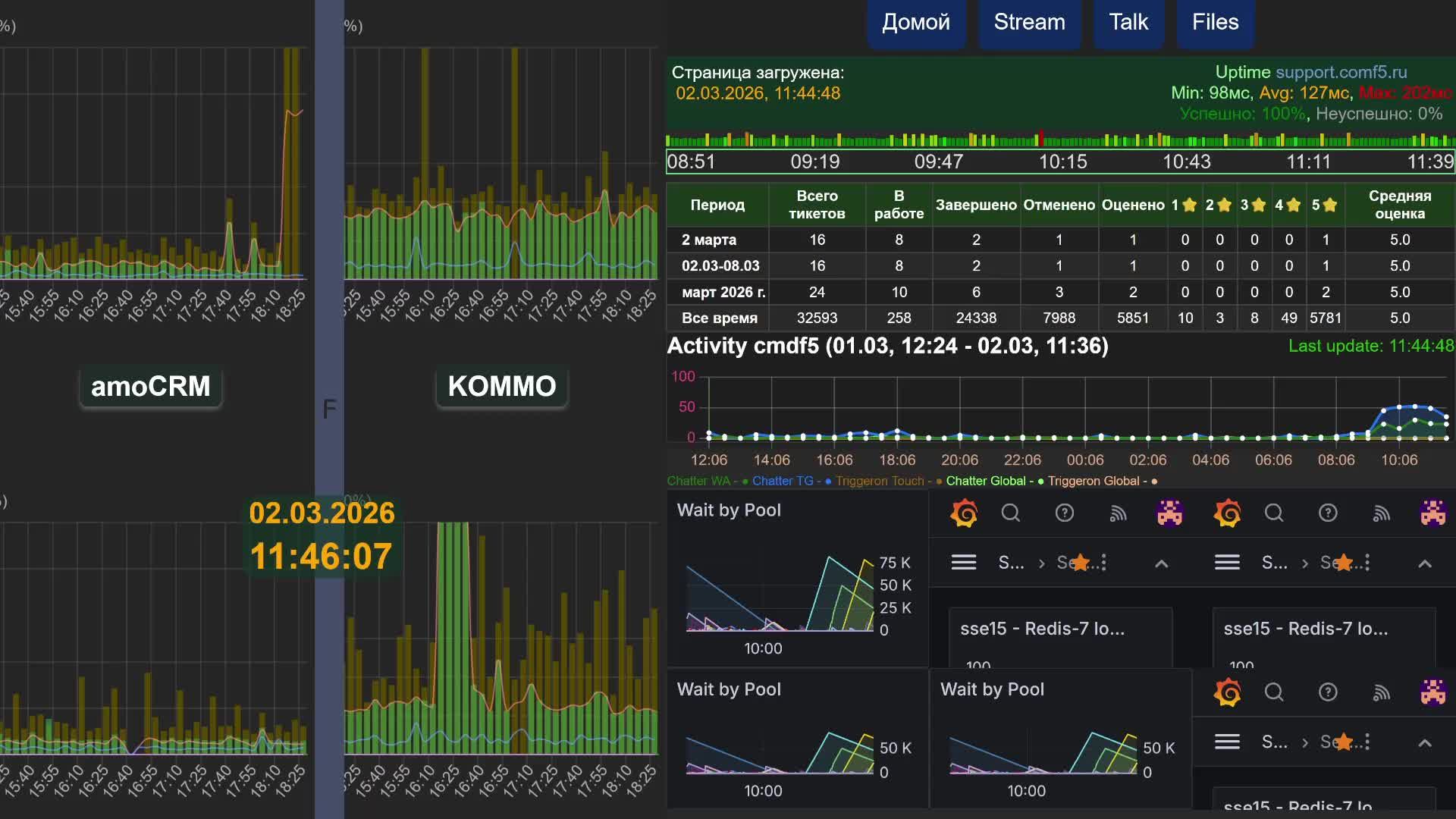Click the news feed icon in the top-left Grafana panel
The image size is (1456, 819).
pos(1118,513)
